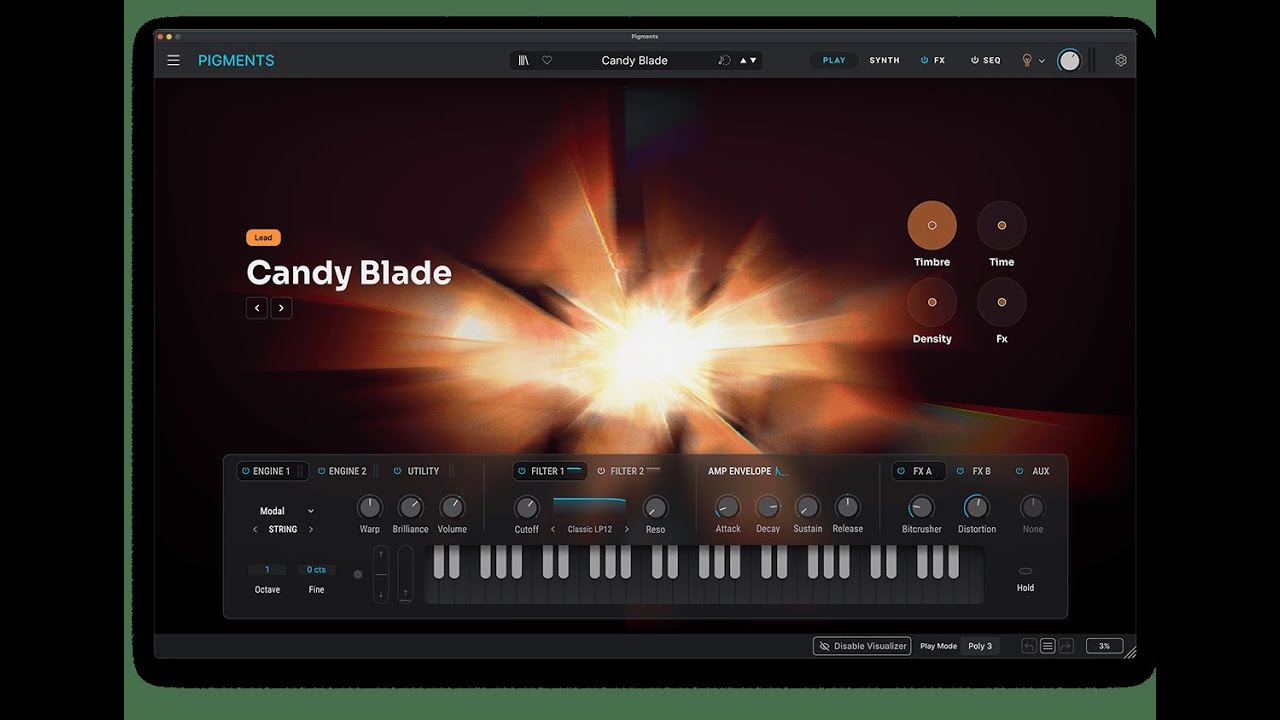Click the PIGMENTS logo
Image resolution: width=1280 pixels, height=720 pixels.
click(x=236, y=60)
